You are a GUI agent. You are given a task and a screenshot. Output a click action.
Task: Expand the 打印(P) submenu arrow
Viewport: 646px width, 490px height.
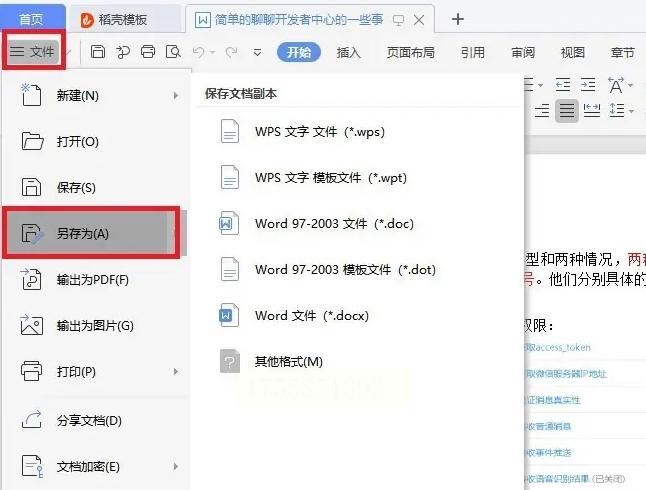(x=176, y=371)
